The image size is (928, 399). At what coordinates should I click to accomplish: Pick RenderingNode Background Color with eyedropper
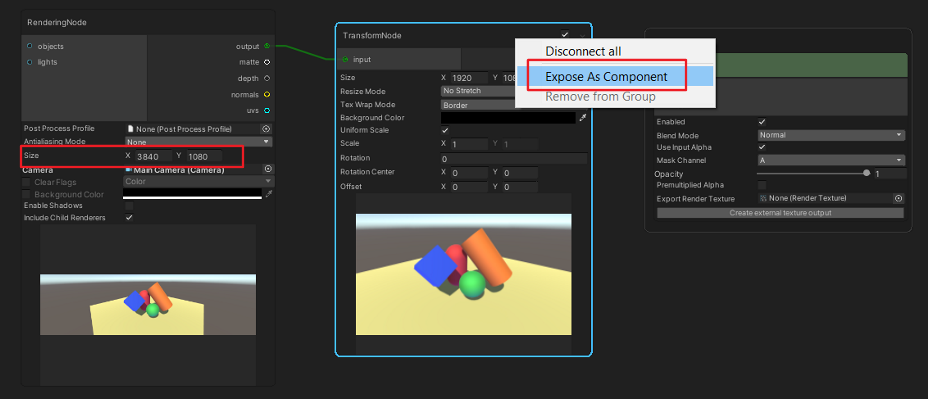tap(268, 194)
